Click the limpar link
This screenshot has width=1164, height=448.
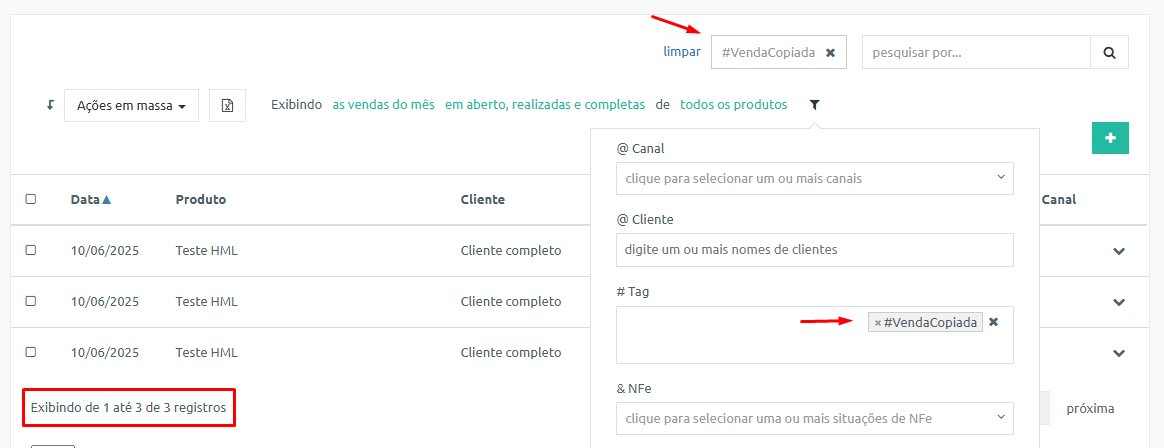(x=681, y=52)
